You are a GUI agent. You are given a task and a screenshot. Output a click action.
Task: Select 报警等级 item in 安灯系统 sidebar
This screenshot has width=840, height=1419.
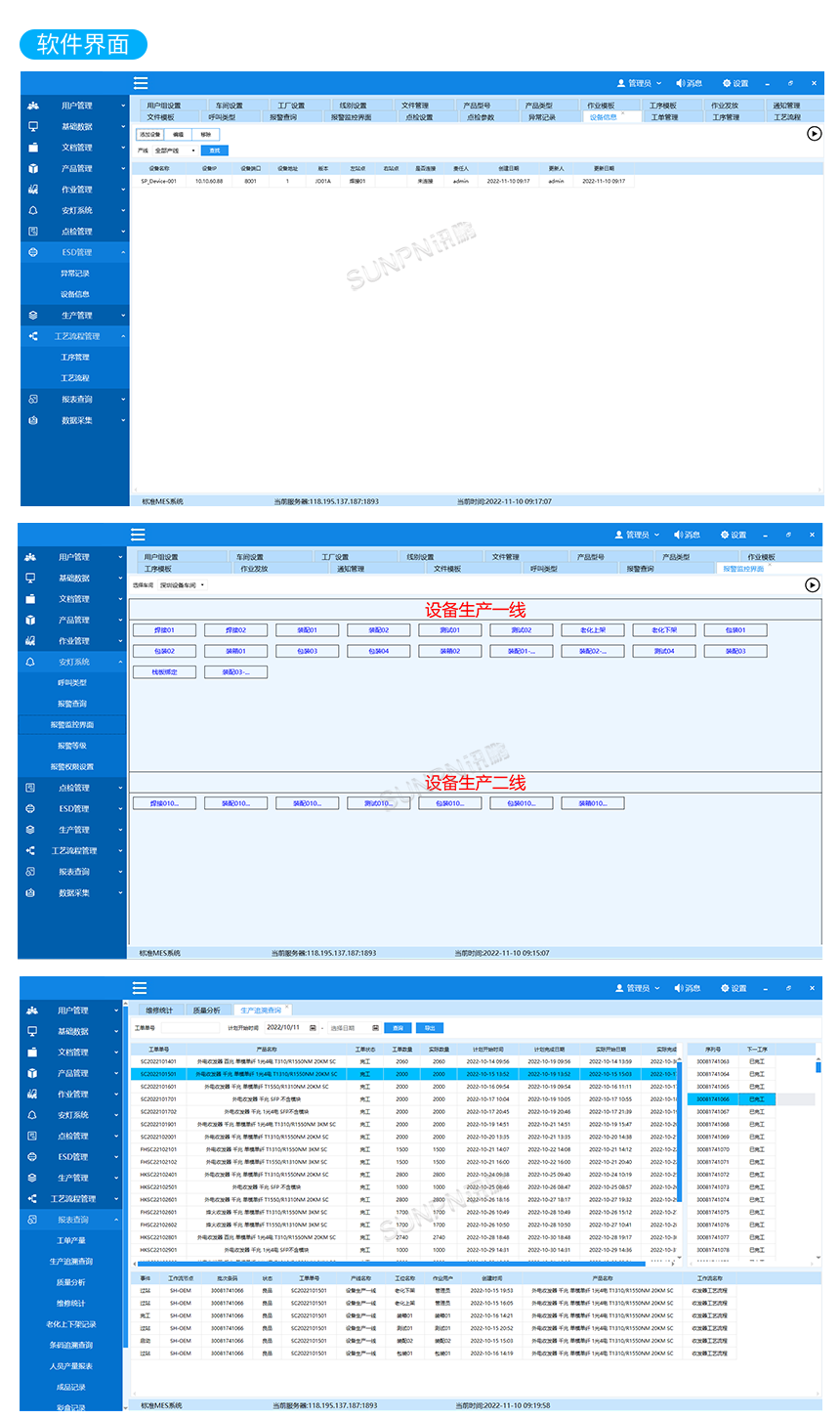(71, 746)
